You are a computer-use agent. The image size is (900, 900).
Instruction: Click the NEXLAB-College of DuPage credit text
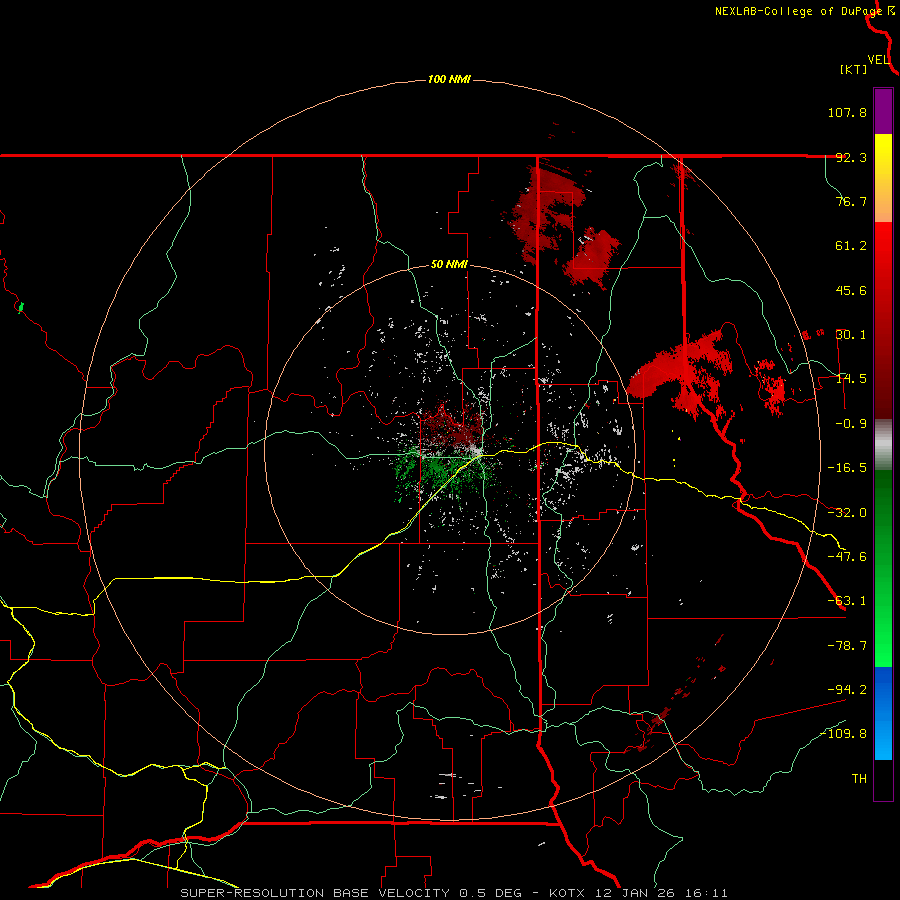click(x=804, y=11)
